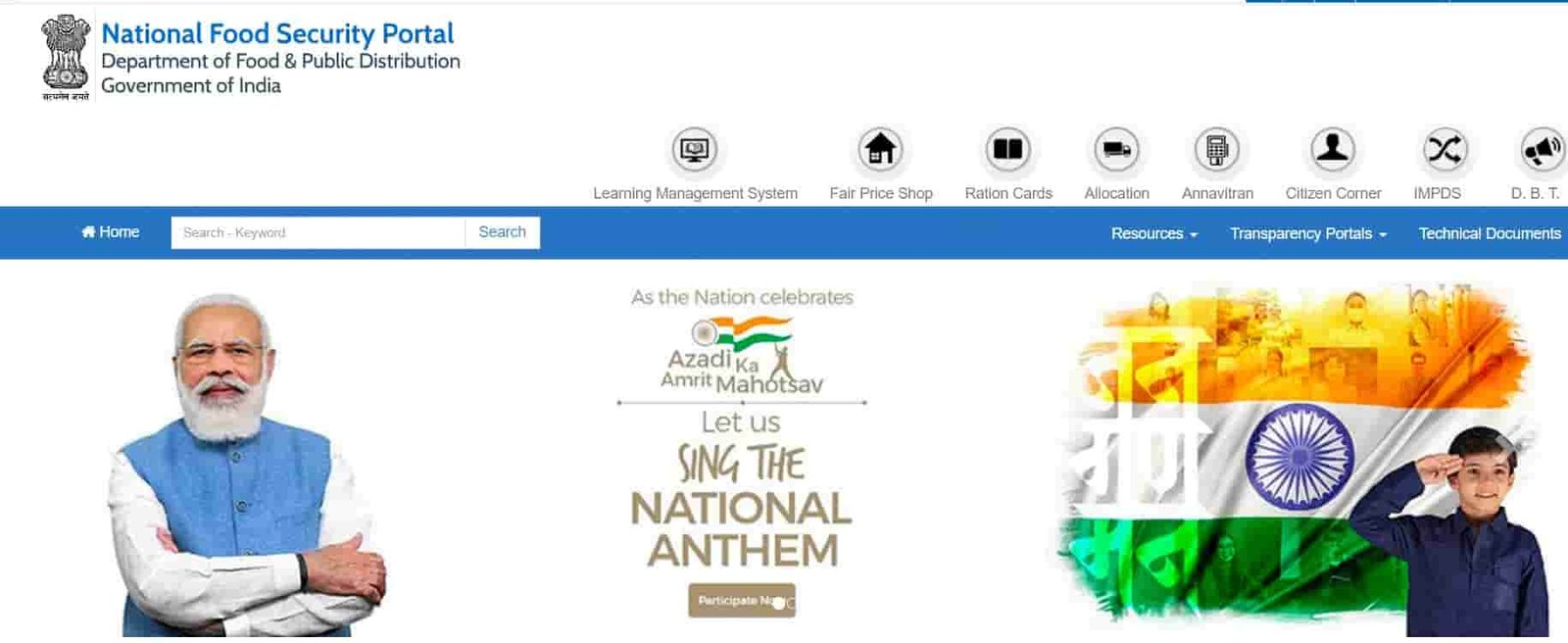Click the Search button
Image resolution: width=1568 pixels, height=643 pixels.
(x=502, y=232)
